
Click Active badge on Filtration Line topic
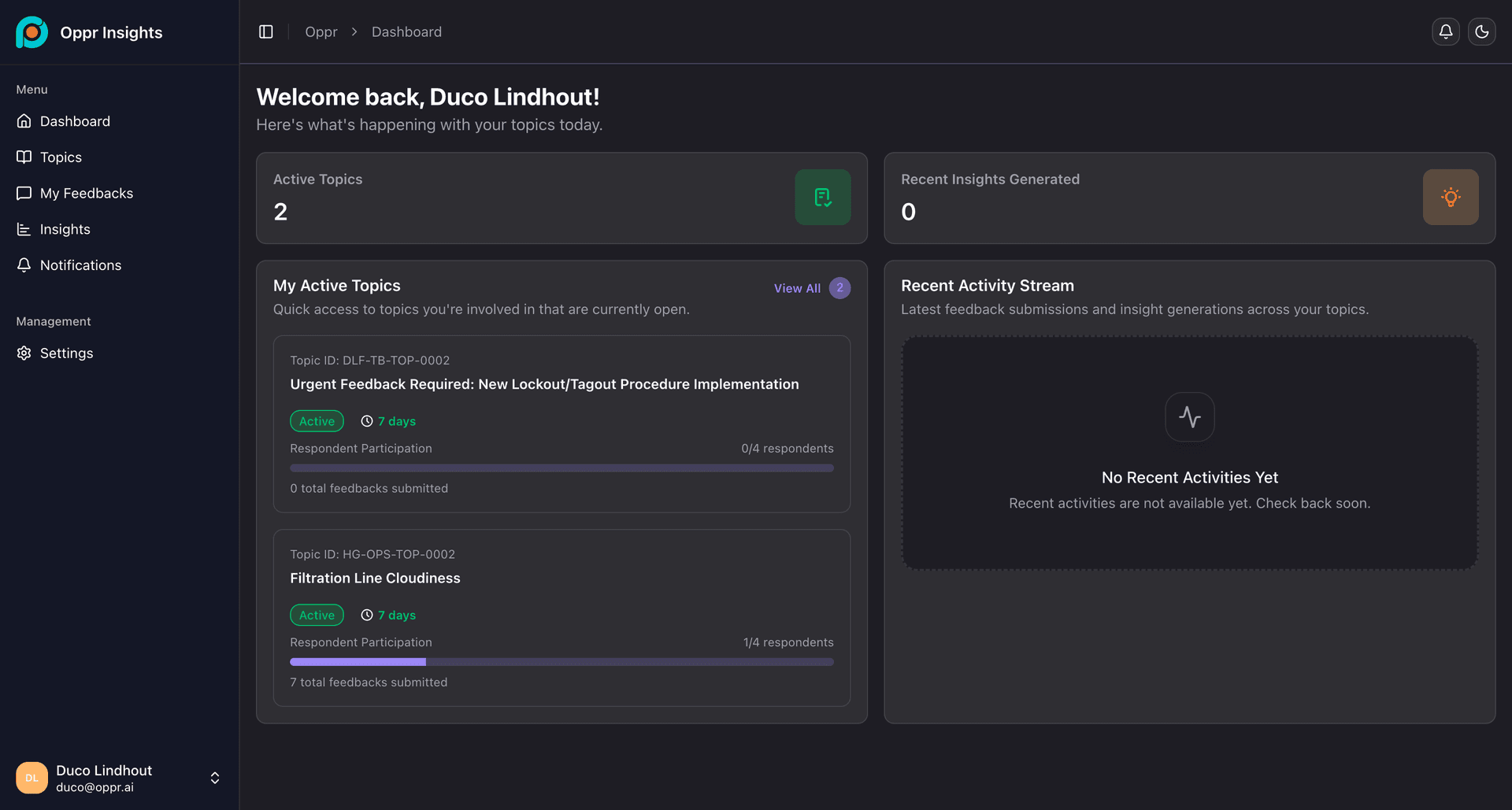pyautogui.click(x=317, y=615)
